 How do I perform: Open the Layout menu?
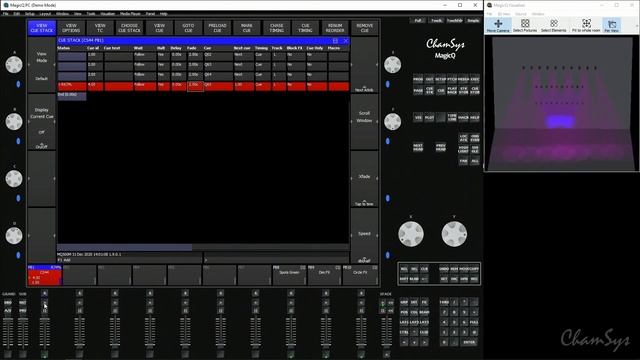[45, 14]
